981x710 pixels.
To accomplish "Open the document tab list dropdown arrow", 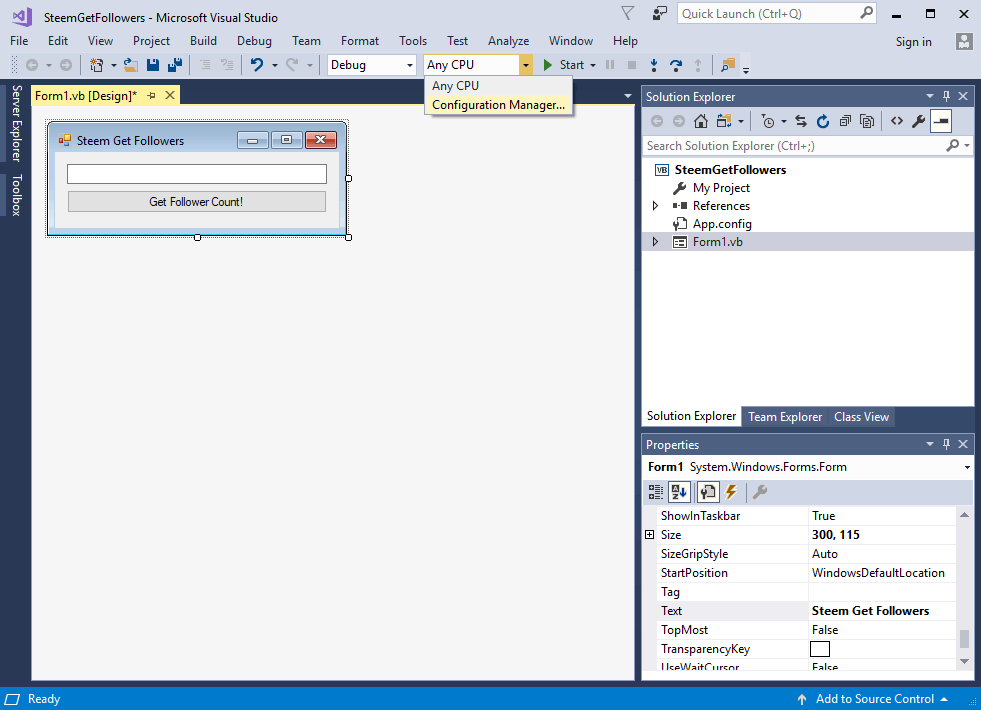I will (x=628, y=96).
